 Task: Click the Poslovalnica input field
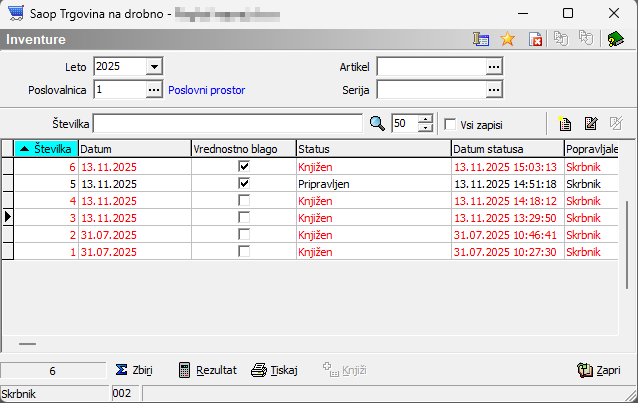[120, 90]
